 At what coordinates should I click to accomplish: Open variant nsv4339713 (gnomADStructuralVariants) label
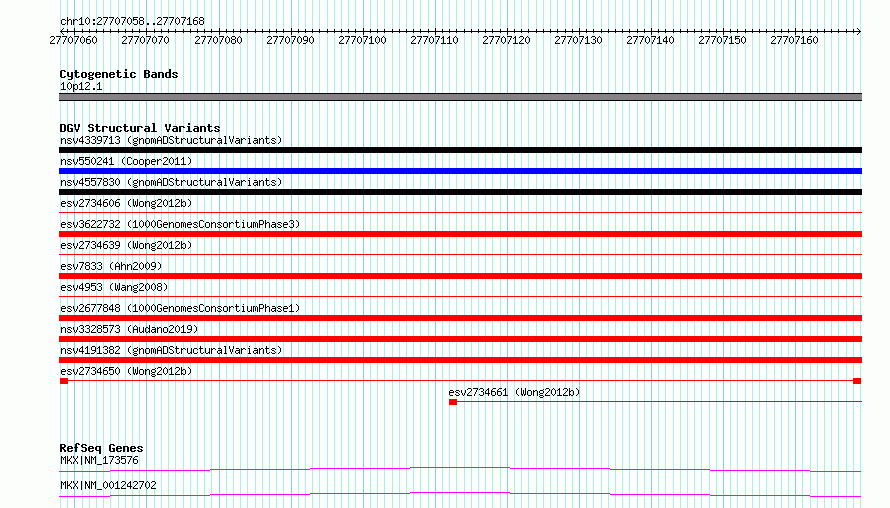point(171,140)
